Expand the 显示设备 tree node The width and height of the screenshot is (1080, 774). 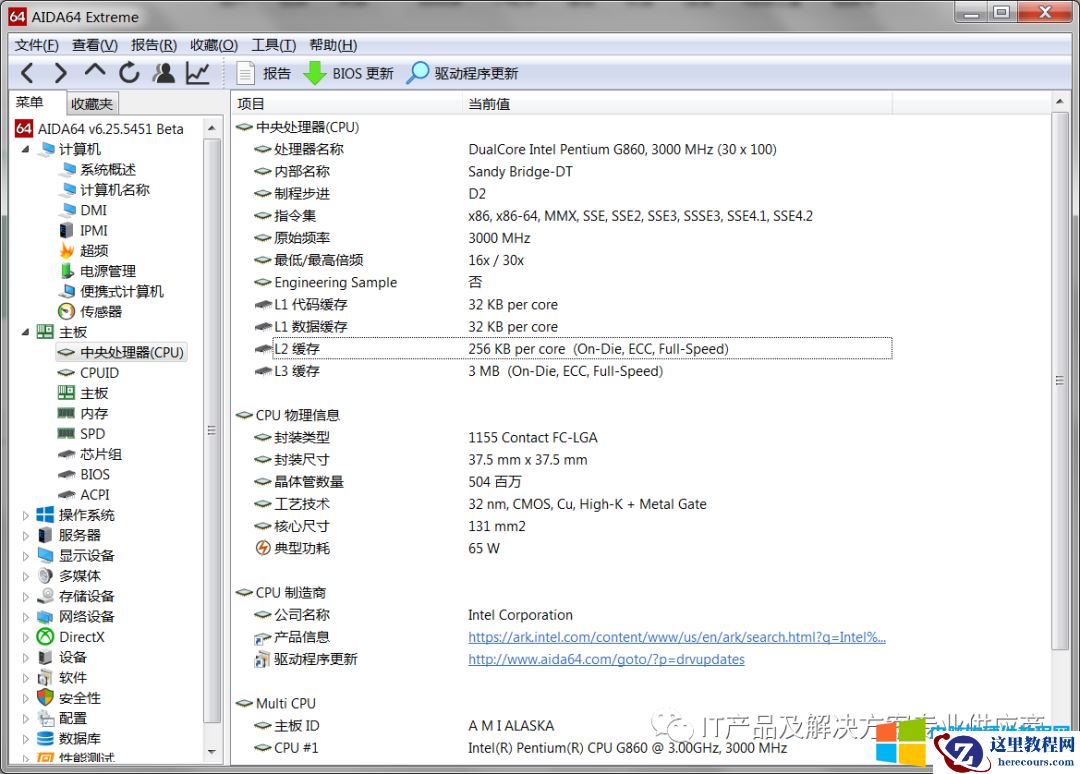26,556
